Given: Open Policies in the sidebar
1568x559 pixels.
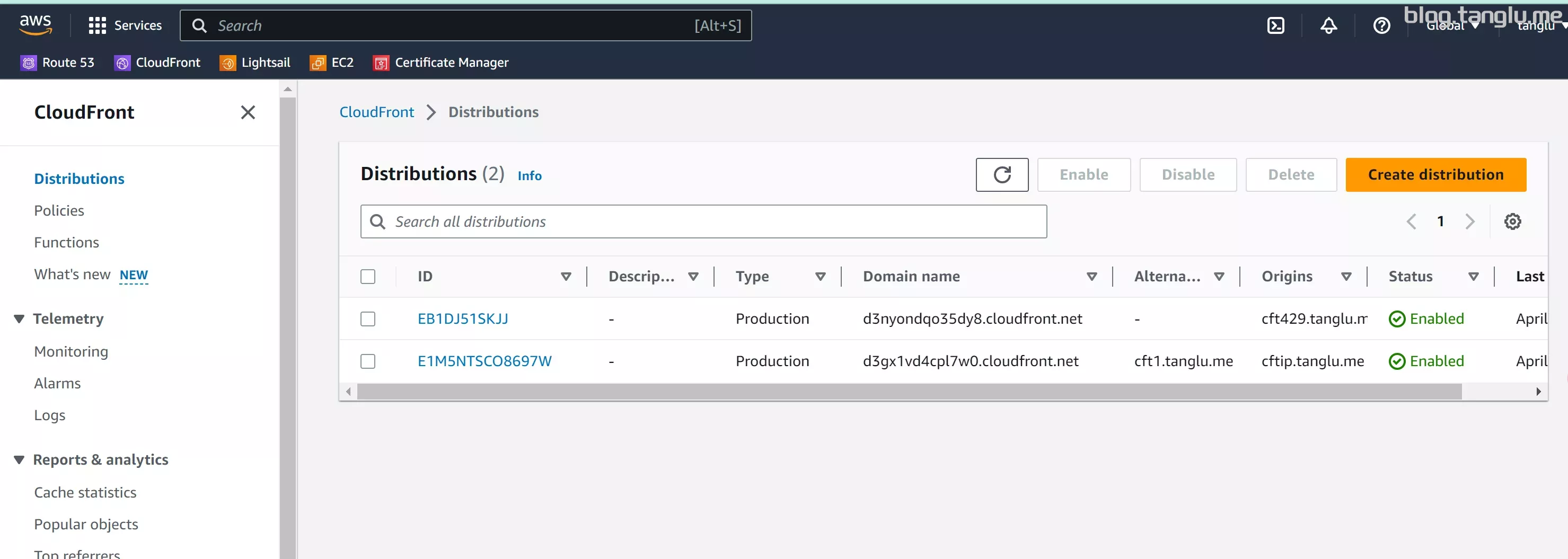Looking at the screenshot, I should [x=59, y=210].
